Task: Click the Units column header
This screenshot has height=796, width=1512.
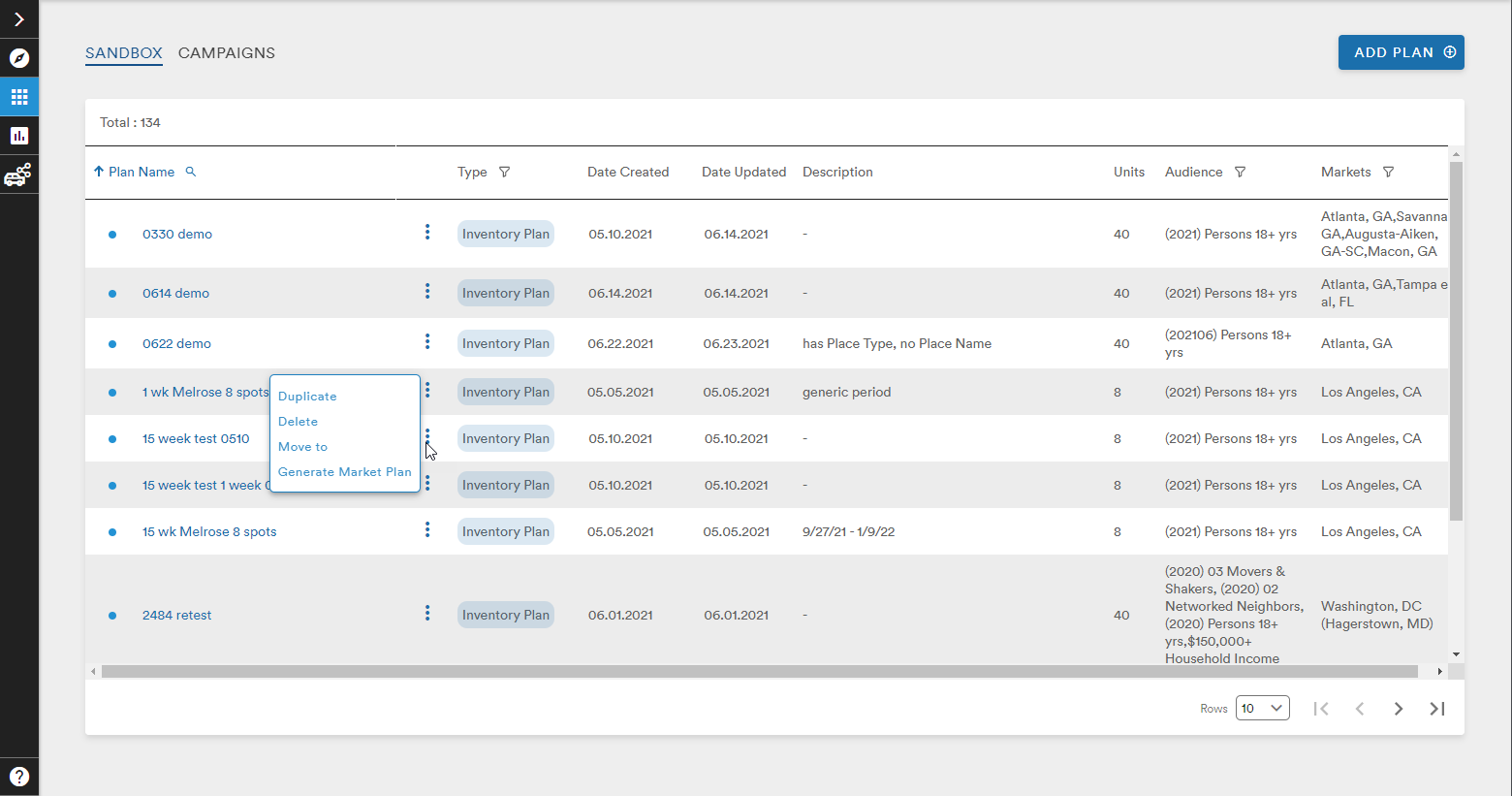Action: click(x=1129, y=172)
